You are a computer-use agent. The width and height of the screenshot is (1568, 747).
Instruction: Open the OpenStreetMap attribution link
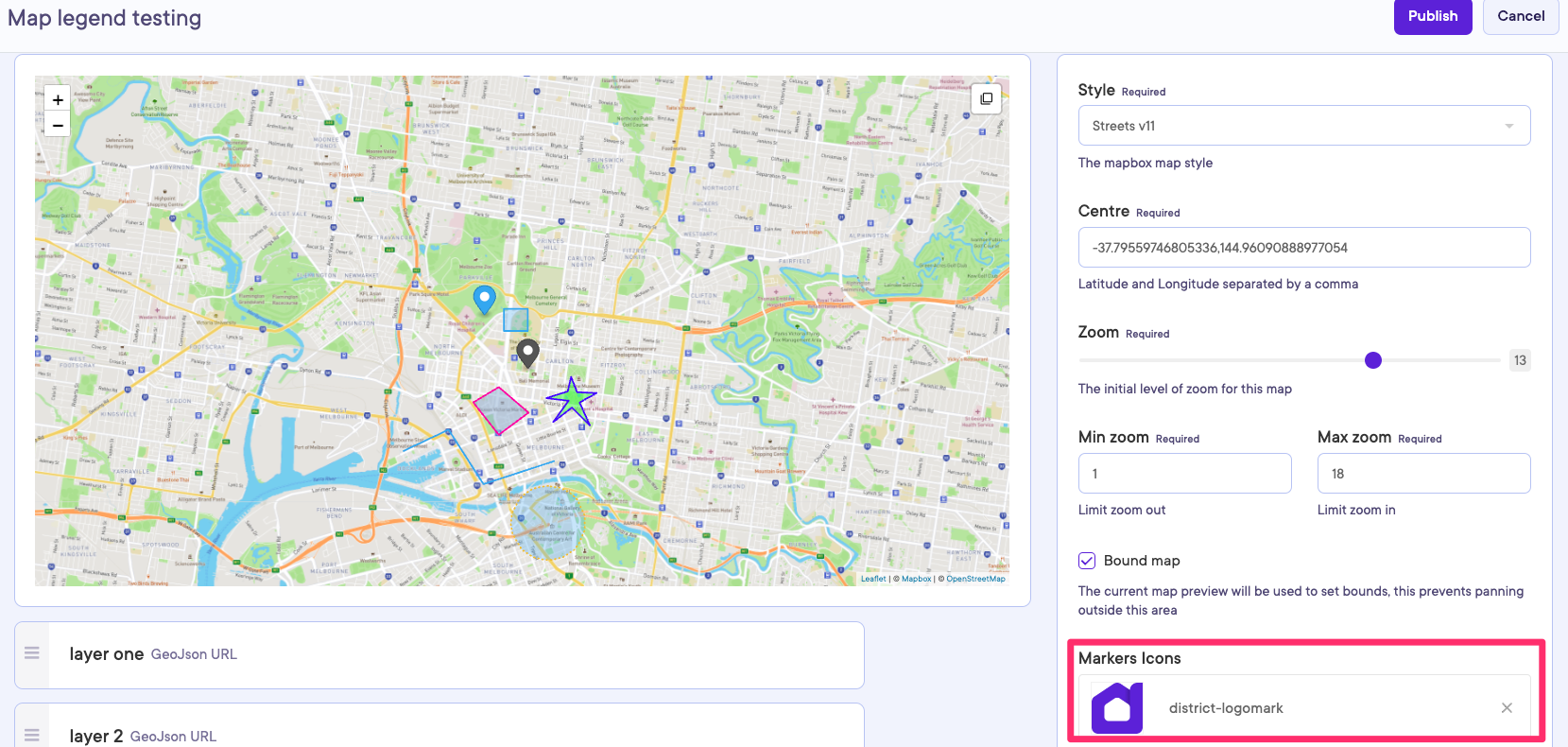pyautogui.click(x=975, y=579)
